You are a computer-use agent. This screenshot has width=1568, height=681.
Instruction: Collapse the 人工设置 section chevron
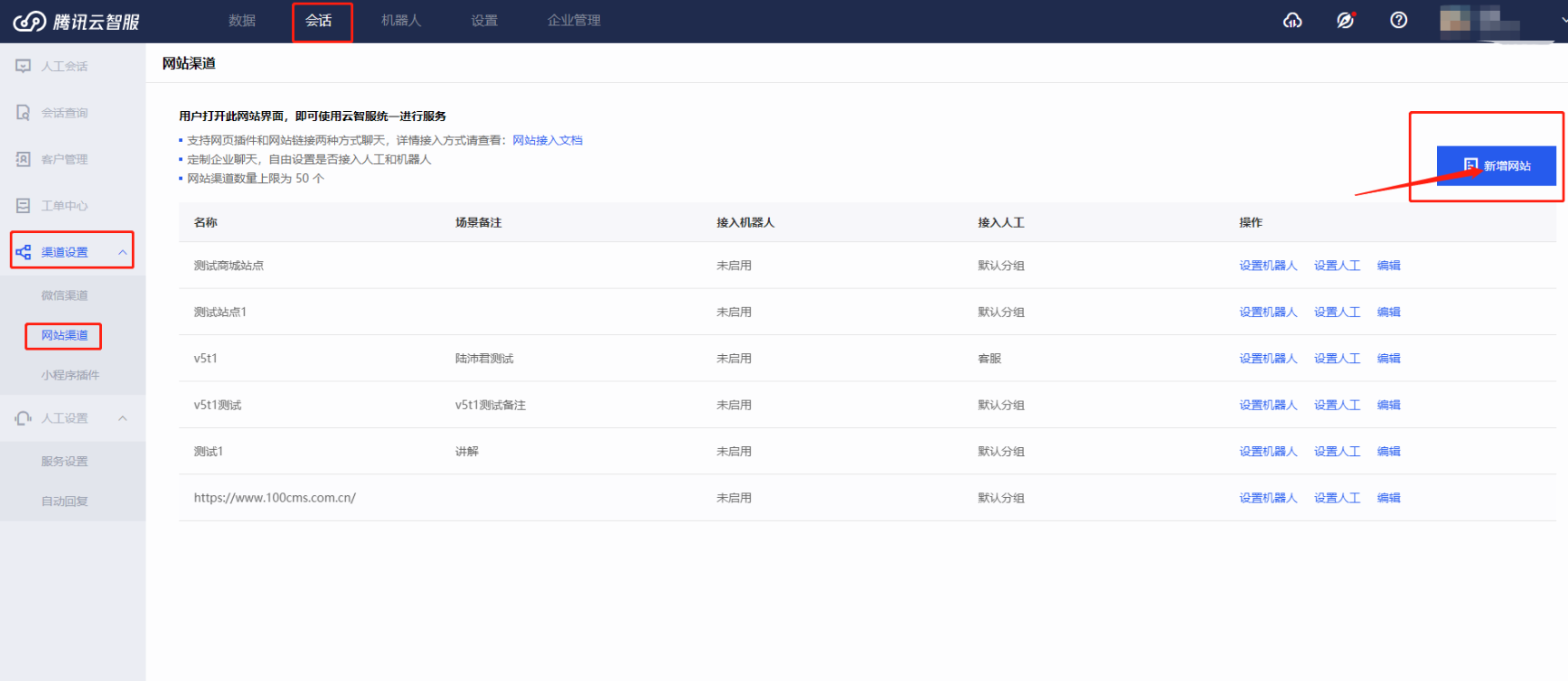point(123,419)
